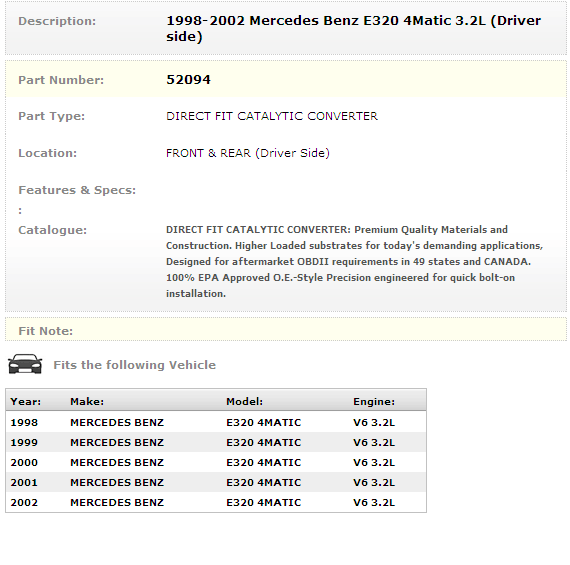
Task: Click the 'Part Type:' label
Action: point(51,116)
